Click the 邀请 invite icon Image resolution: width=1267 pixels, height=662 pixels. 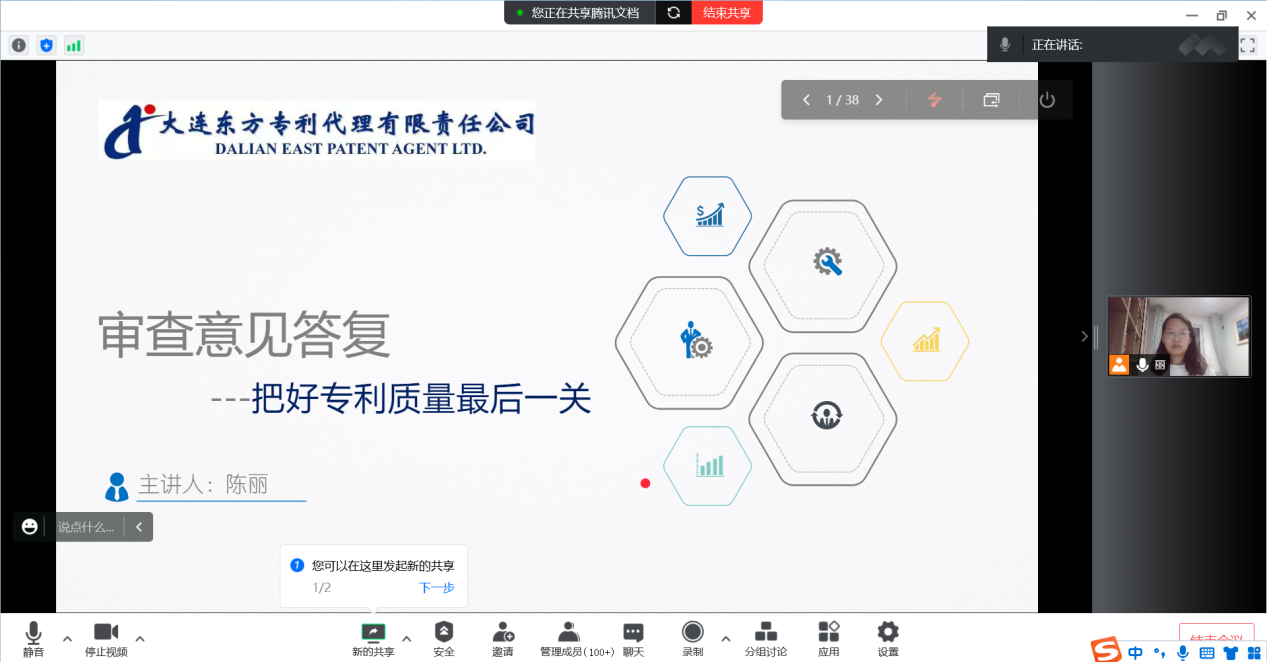[502, 637]
